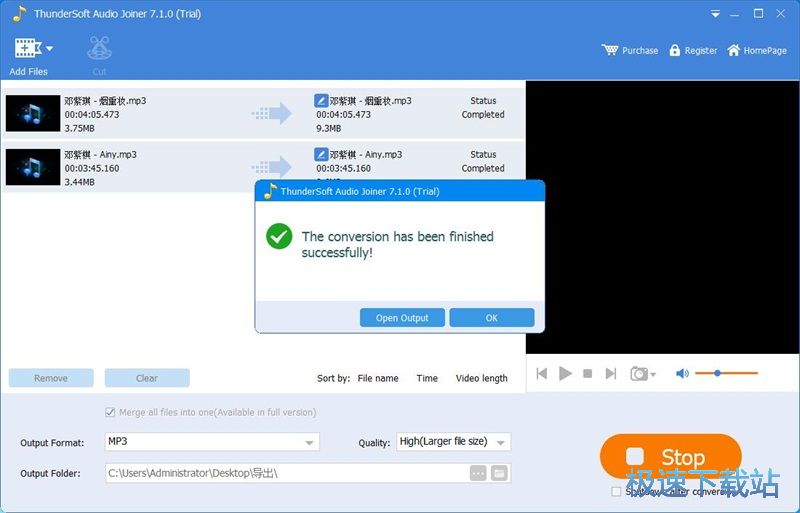This screenshot has width=800, height=513.
Task: Click the Remove button
Action: (x=51, y=378)
